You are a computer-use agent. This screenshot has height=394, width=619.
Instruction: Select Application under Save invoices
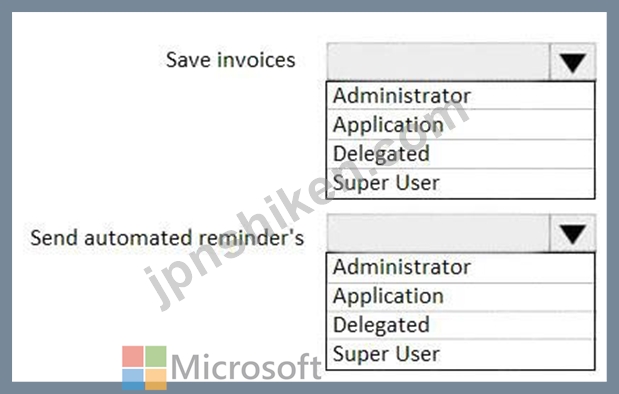[x=460, y=125]
